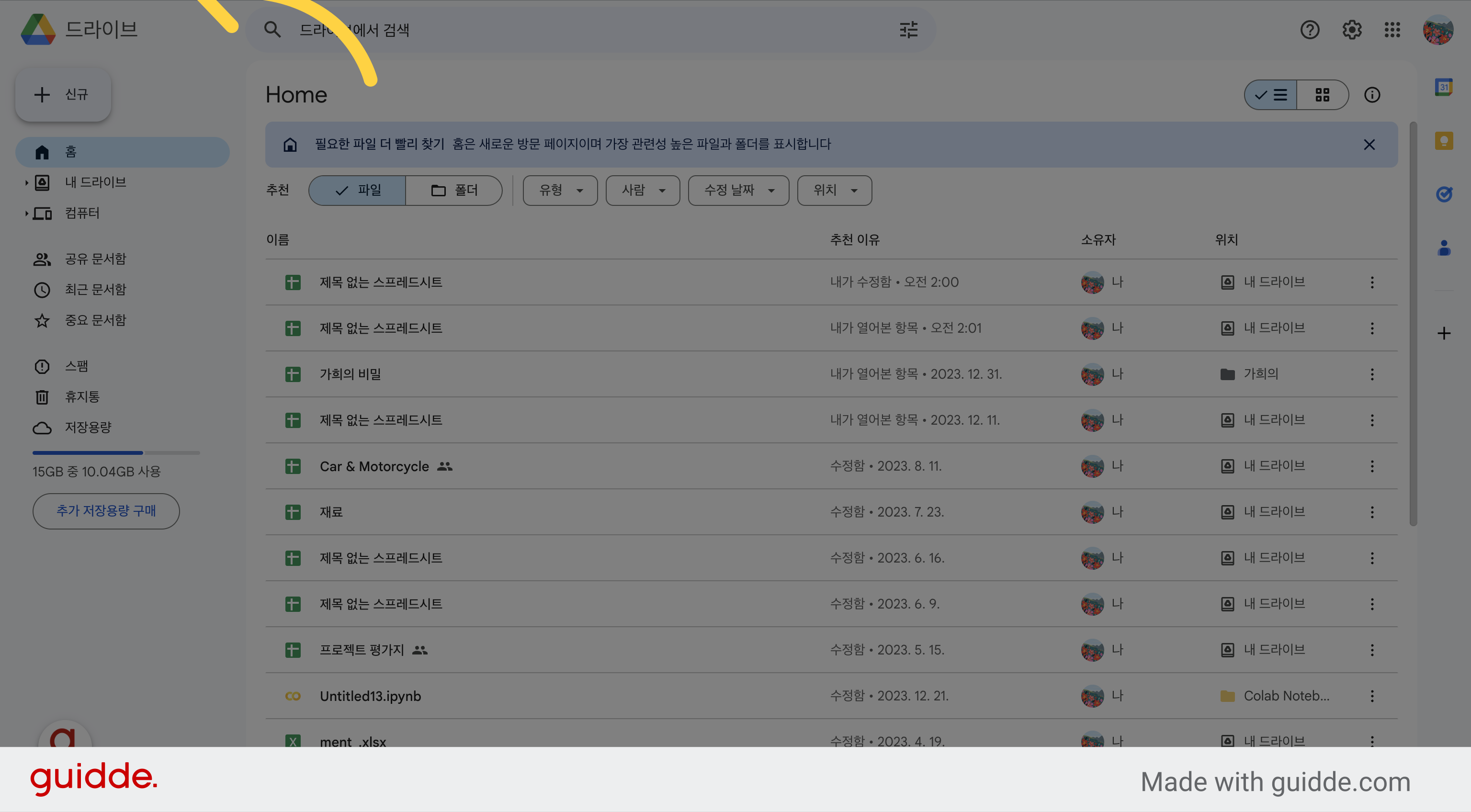This screenshot has height=812, width=1471.
Task: Open Contacts side panel icon
Action: pos(1444,248)
